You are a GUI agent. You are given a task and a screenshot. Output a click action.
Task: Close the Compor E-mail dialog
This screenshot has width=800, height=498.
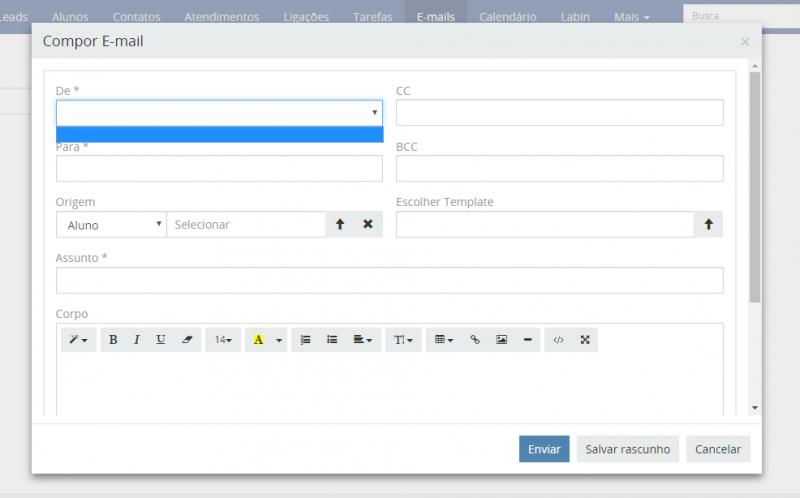pos(745,42)
